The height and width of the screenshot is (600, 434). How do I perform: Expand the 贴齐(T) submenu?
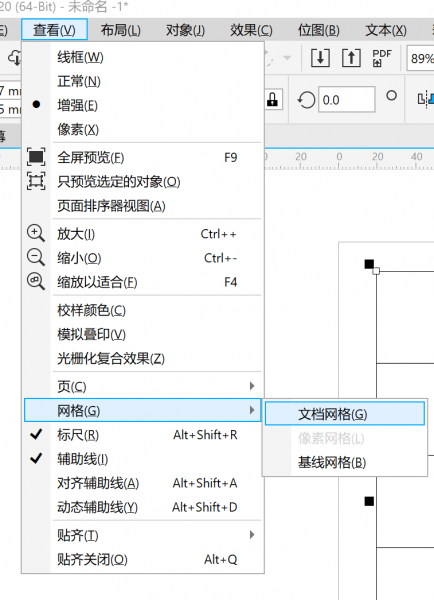click(143, 535)
